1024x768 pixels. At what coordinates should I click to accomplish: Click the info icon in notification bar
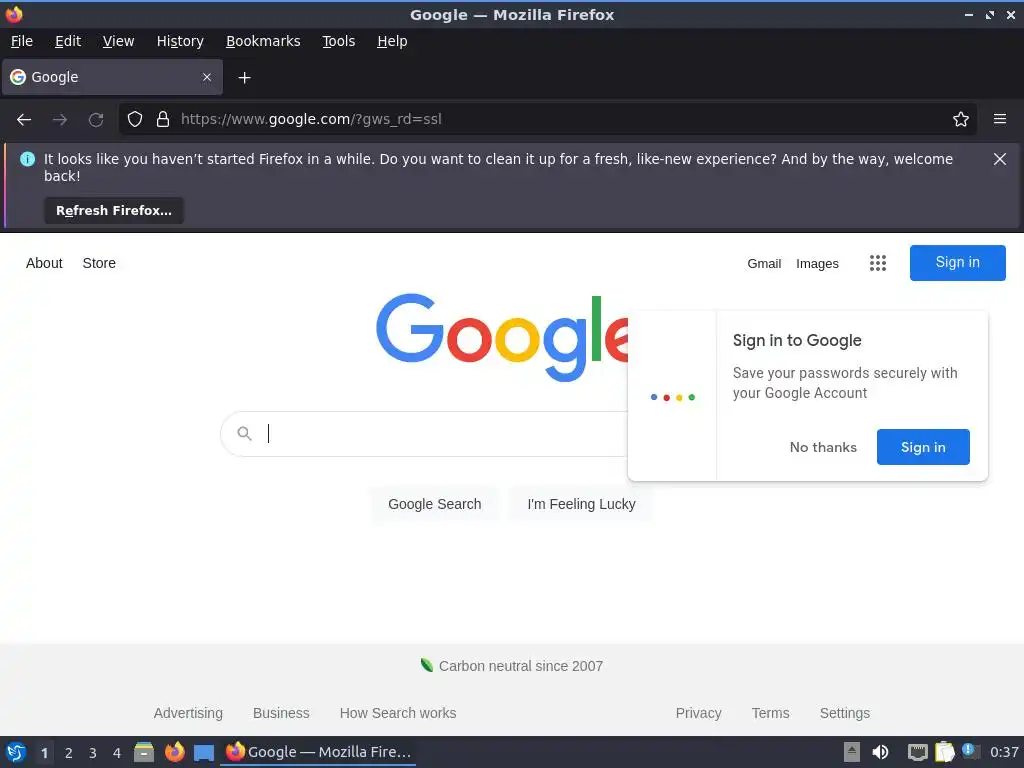pos(27,159)
